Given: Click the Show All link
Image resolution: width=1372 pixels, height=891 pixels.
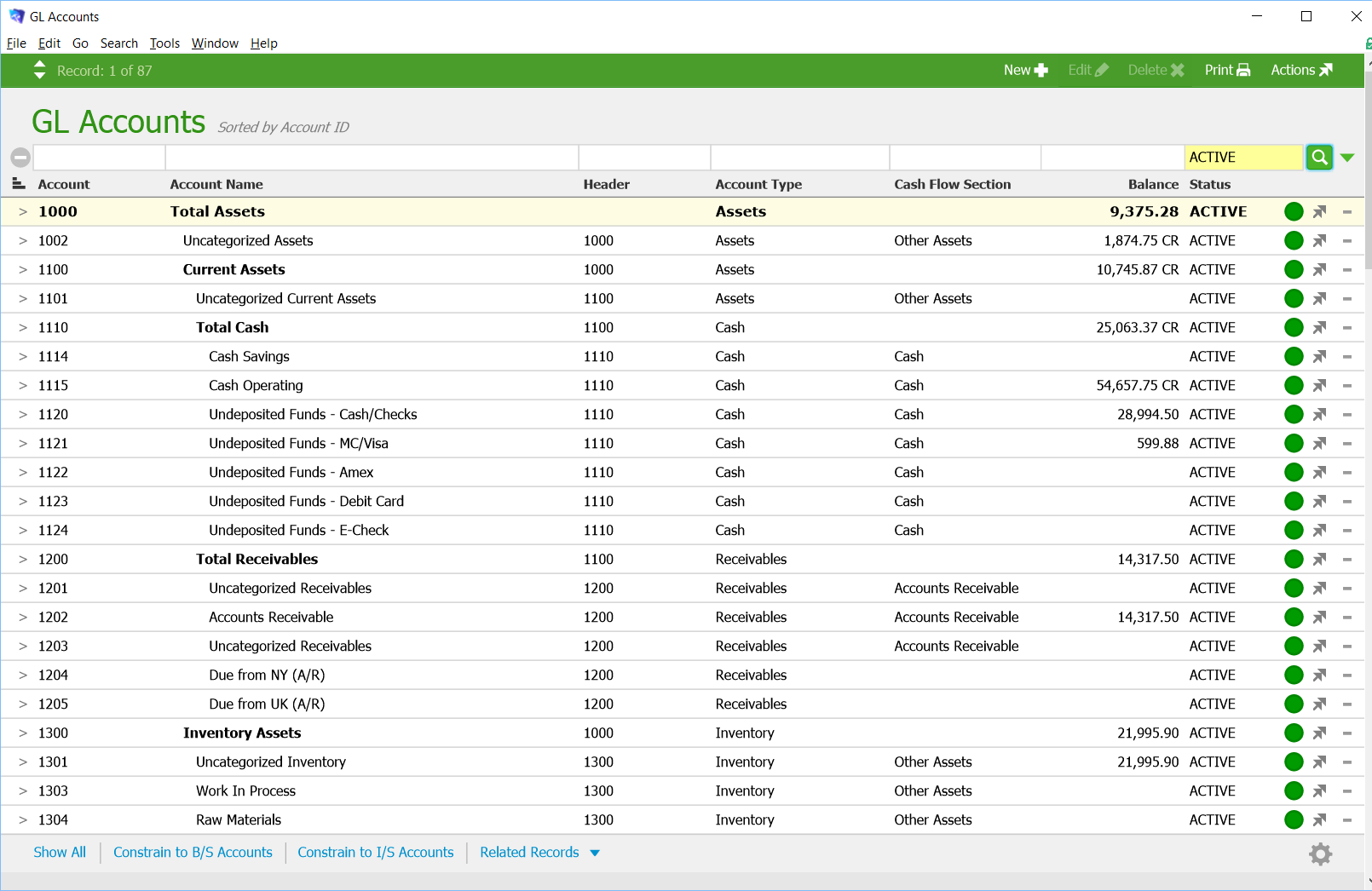Looking at the screenshot, I should 60,853.
